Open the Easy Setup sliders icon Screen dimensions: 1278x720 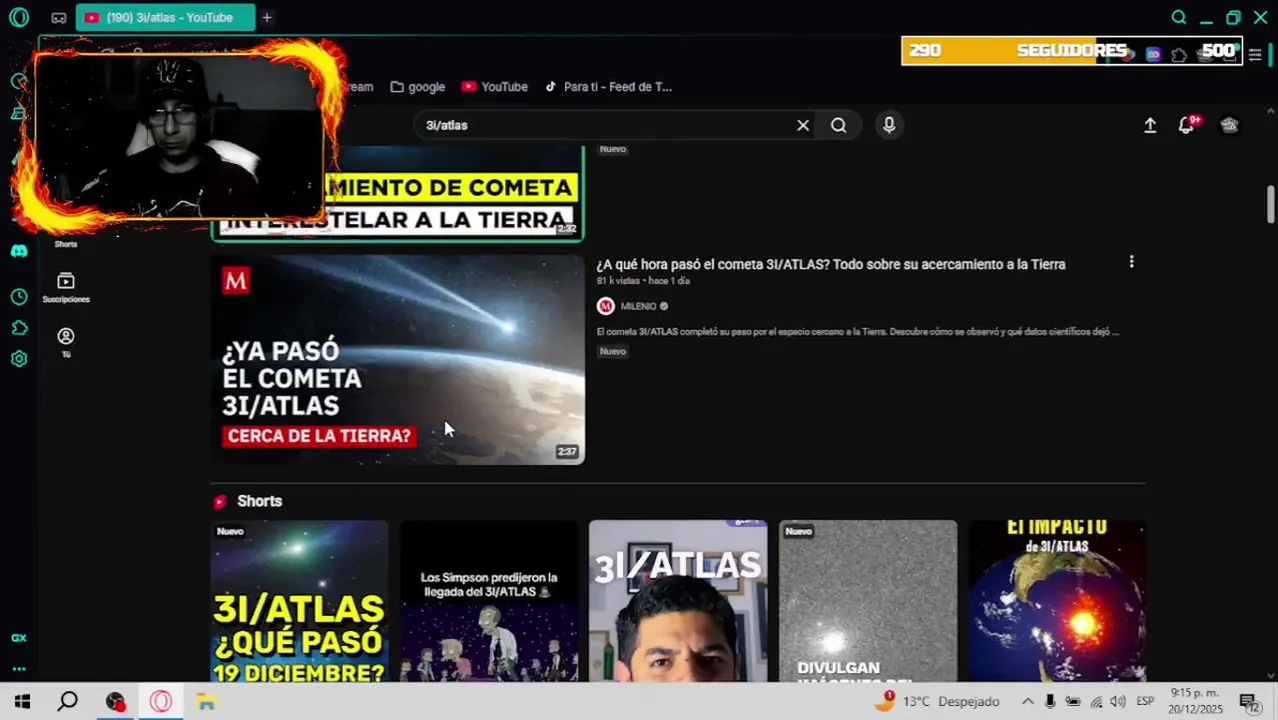[1255, 54]
